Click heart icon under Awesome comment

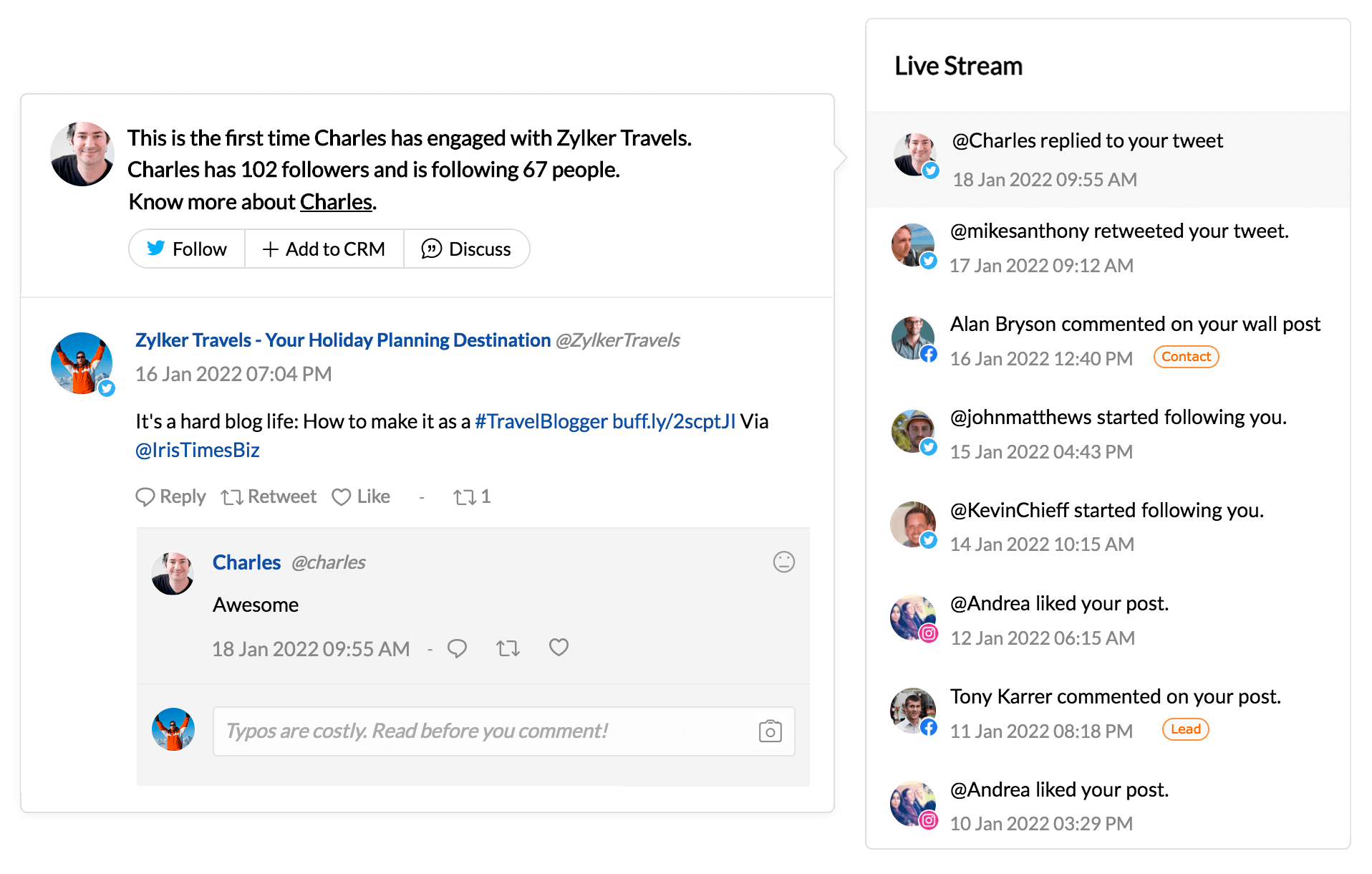tap(559, 648)
